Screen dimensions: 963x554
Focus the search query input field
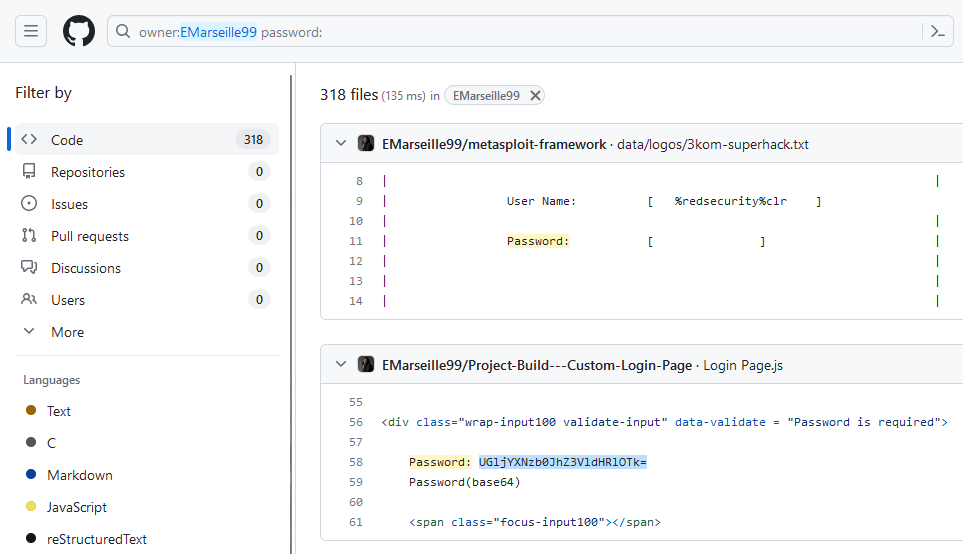(x=516, y=31)
